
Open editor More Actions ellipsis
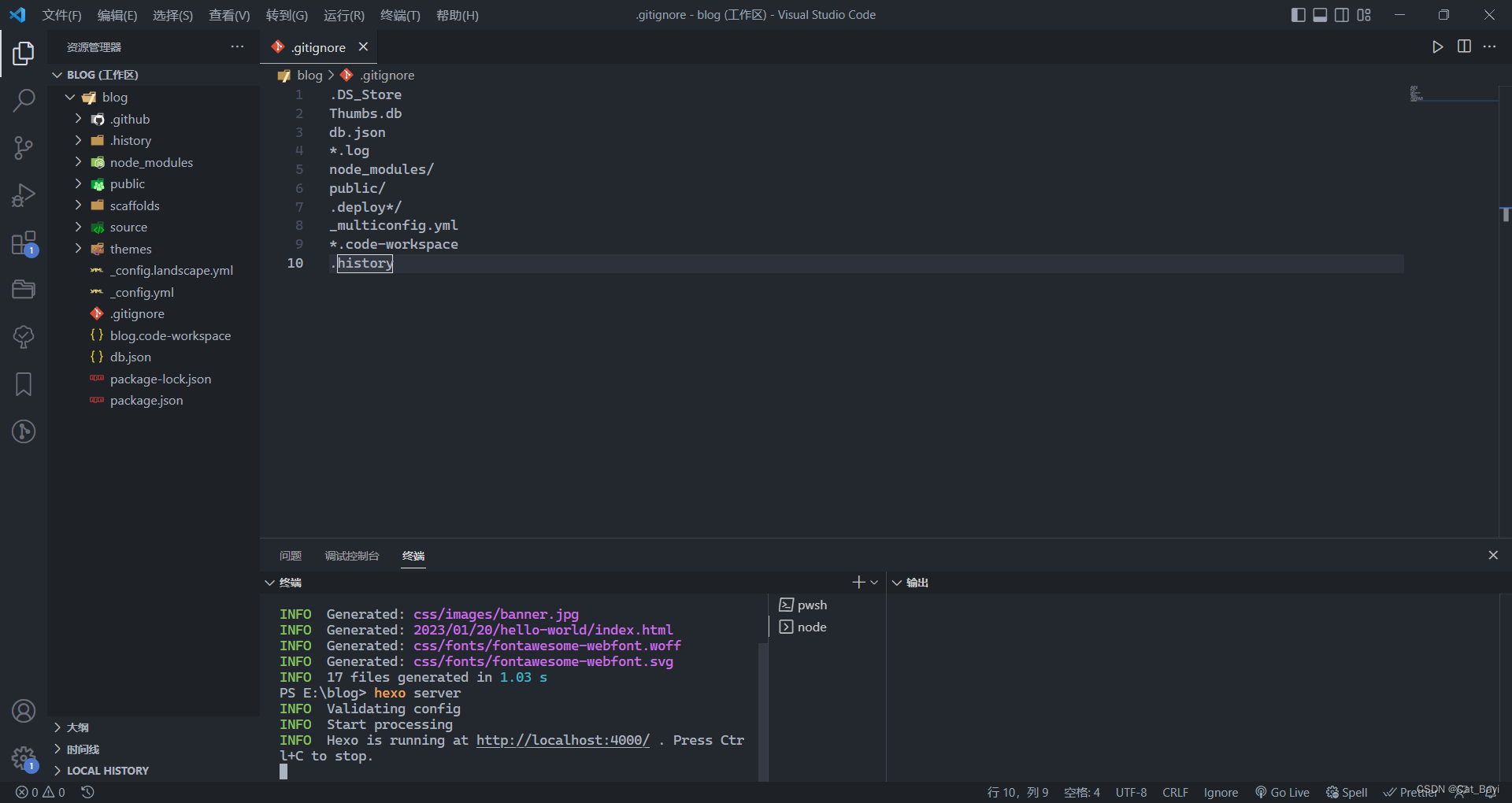pos(1489,47)
